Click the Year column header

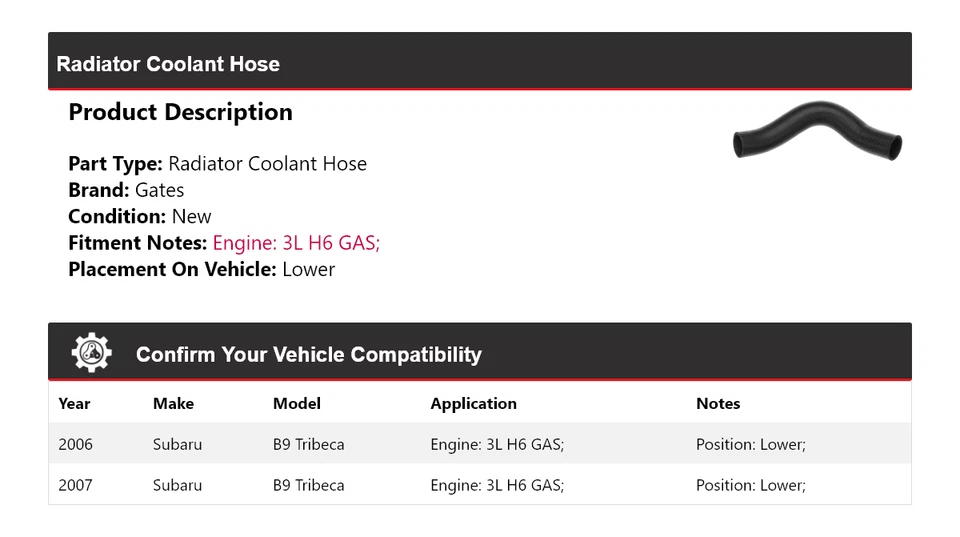74,404
